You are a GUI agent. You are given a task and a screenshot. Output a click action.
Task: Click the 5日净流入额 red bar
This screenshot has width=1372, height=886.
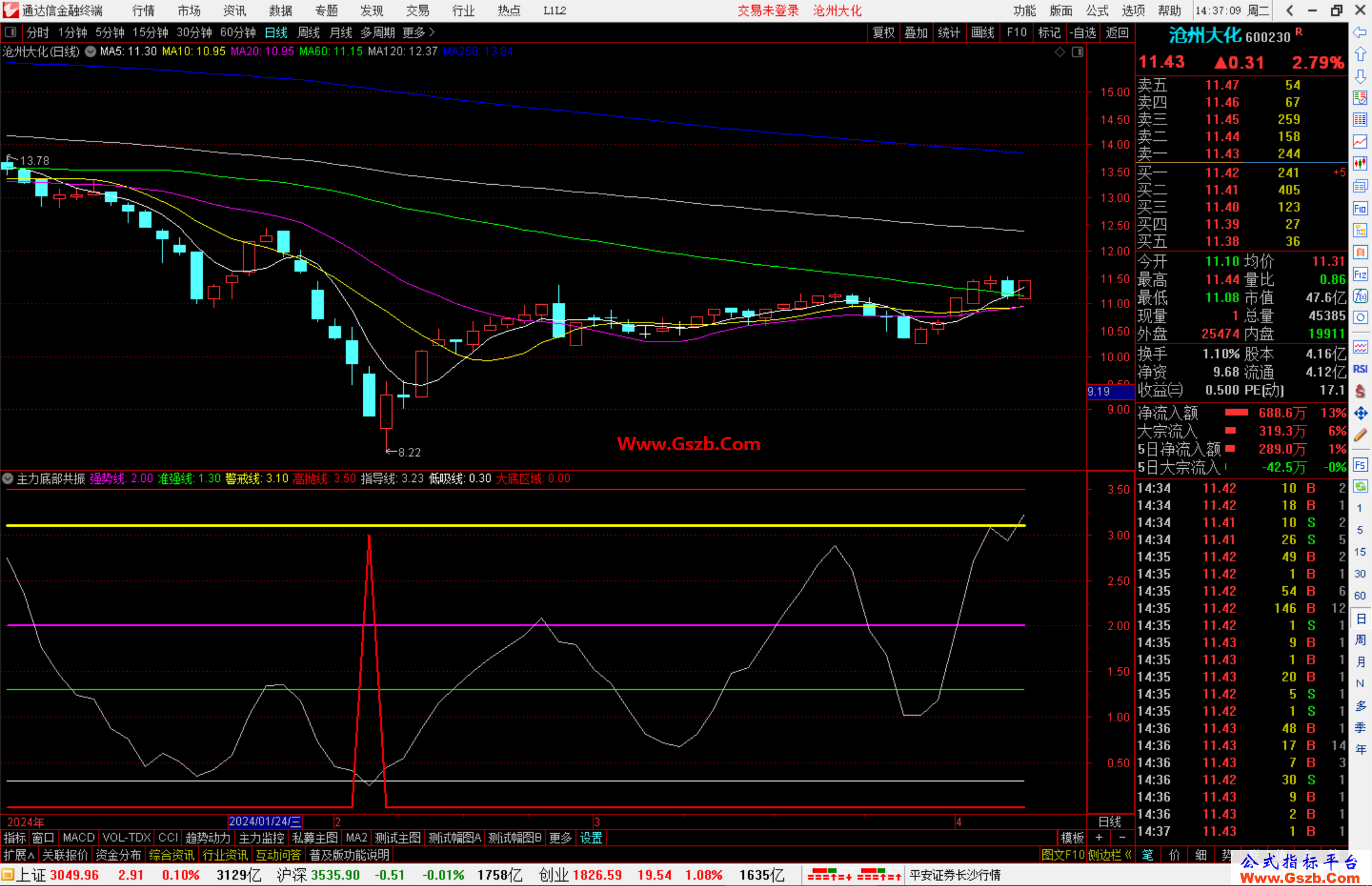tap(1230, 449)
